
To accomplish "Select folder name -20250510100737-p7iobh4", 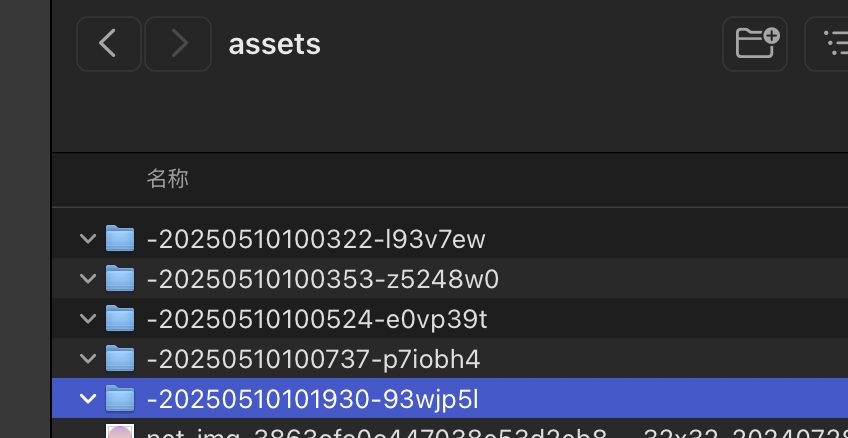I will (314, 358).
